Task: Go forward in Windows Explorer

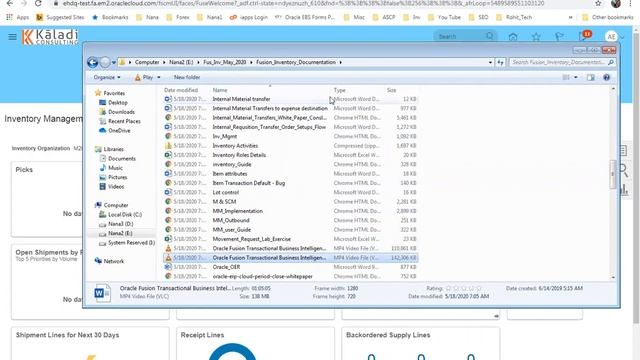Action: [105, 62]
